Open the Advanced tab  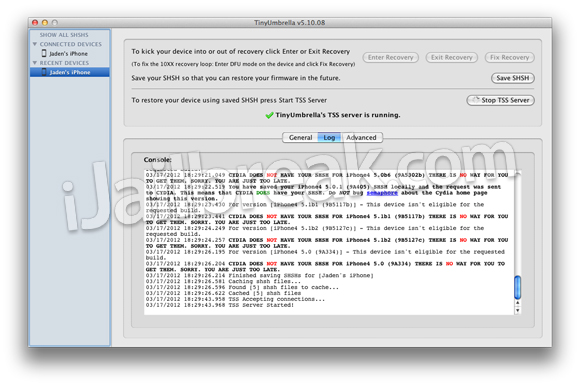tap(361, 138)
